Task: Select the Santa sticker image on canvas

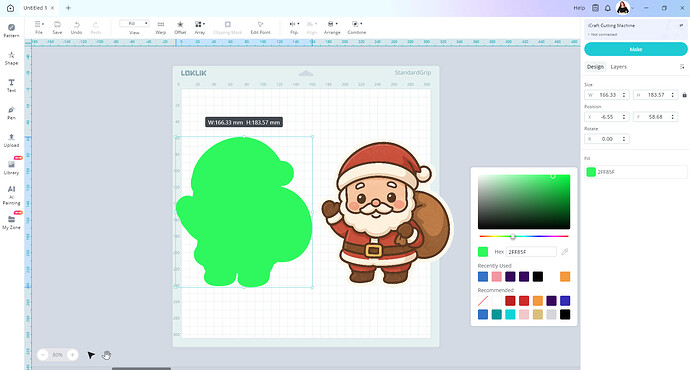Action: coord(387,212)
